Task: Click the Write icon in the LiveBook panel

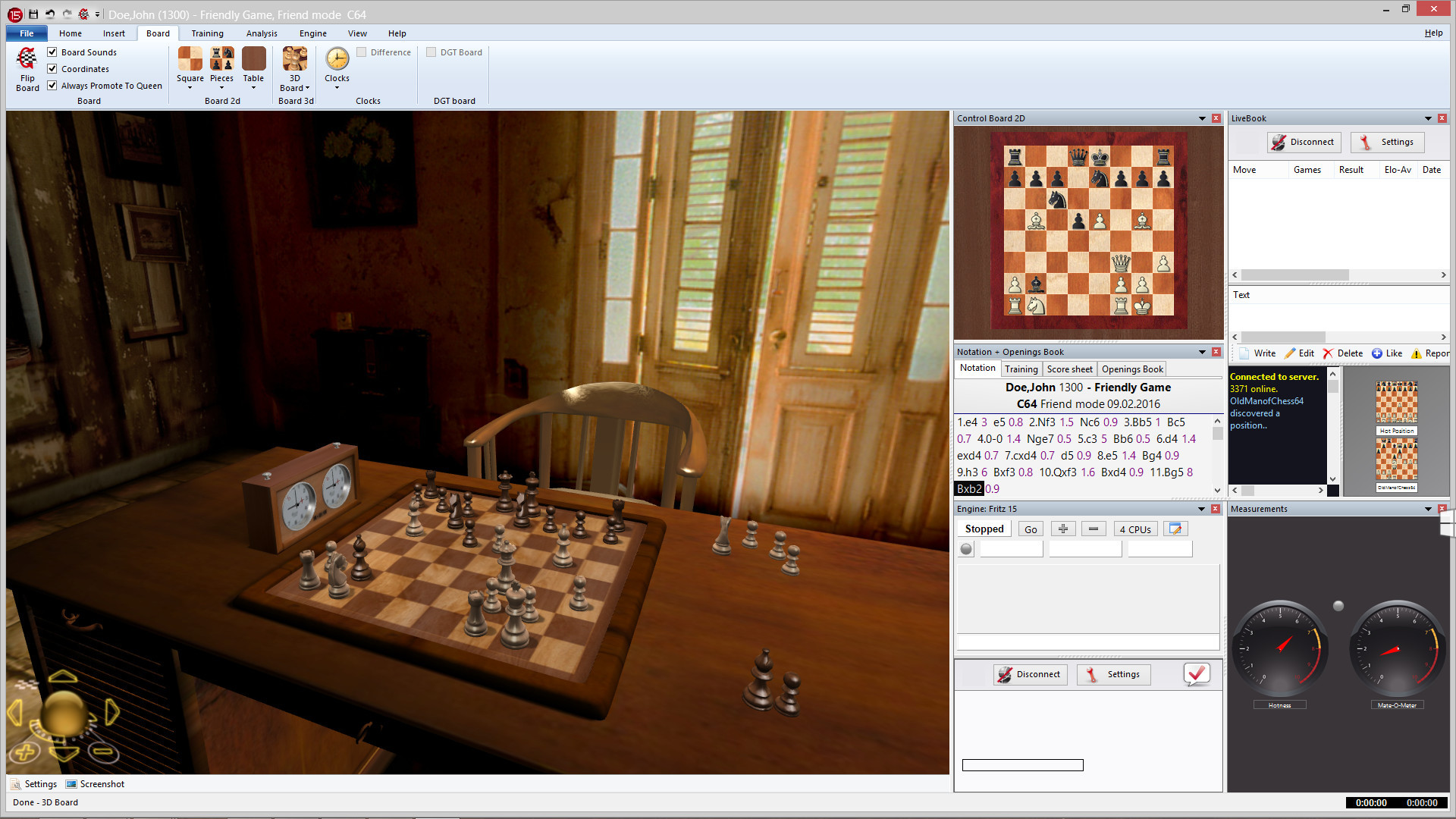Action: coord(1245,353)
